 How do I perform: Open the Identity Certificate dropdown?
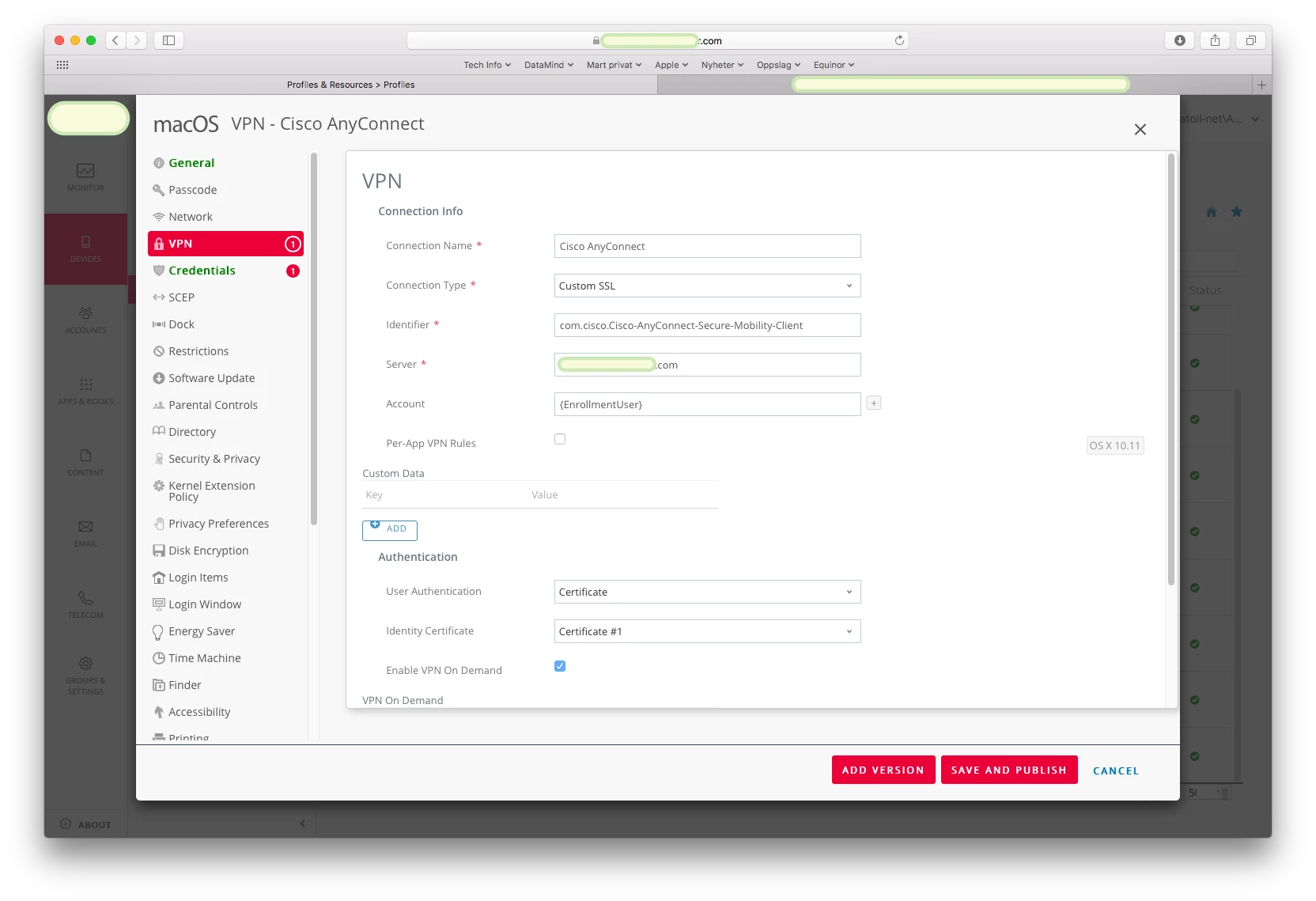pyautogui.click(x=707, y=631)
